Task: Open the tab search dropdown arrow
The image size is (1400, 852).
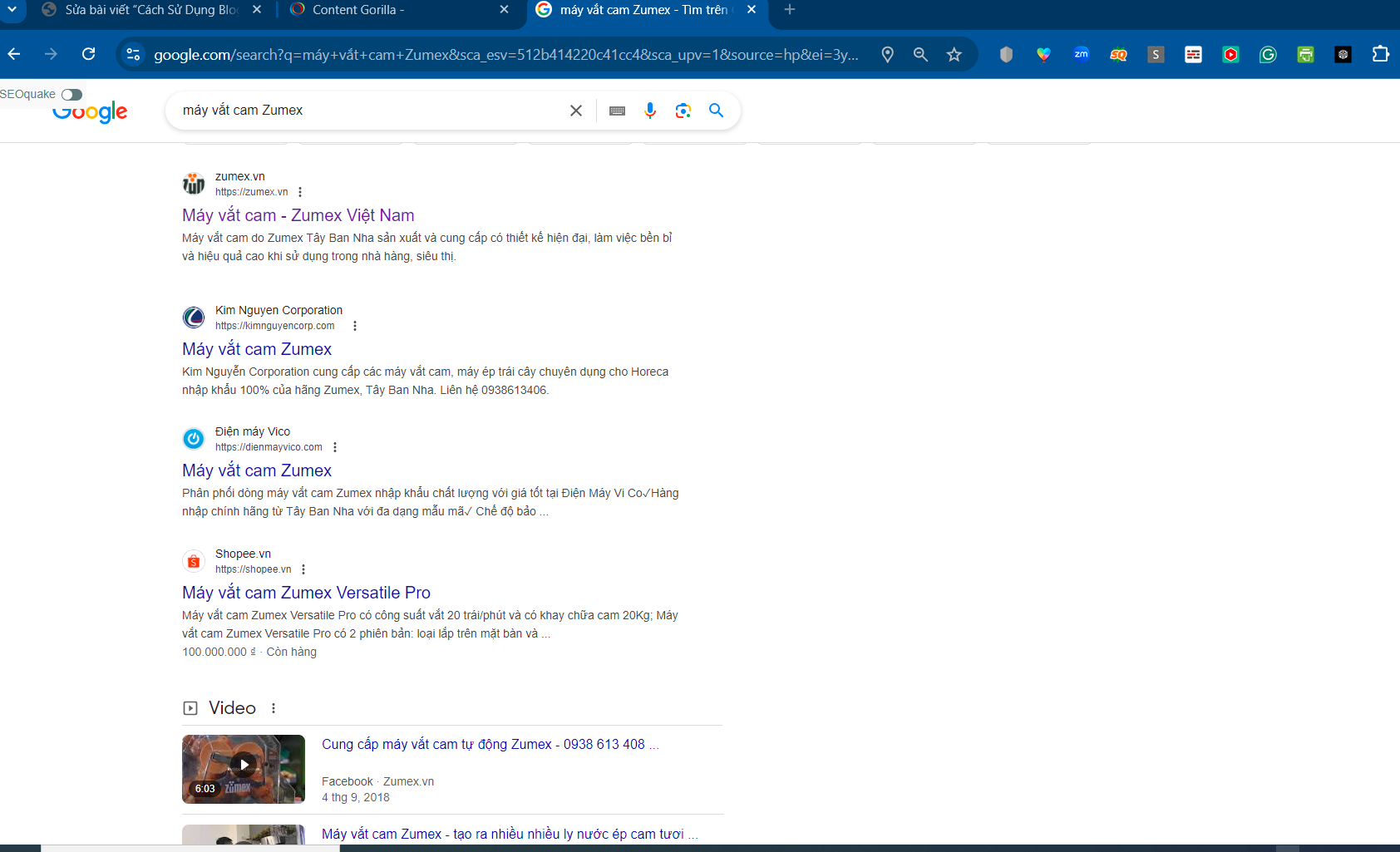Action: point(12,9)
